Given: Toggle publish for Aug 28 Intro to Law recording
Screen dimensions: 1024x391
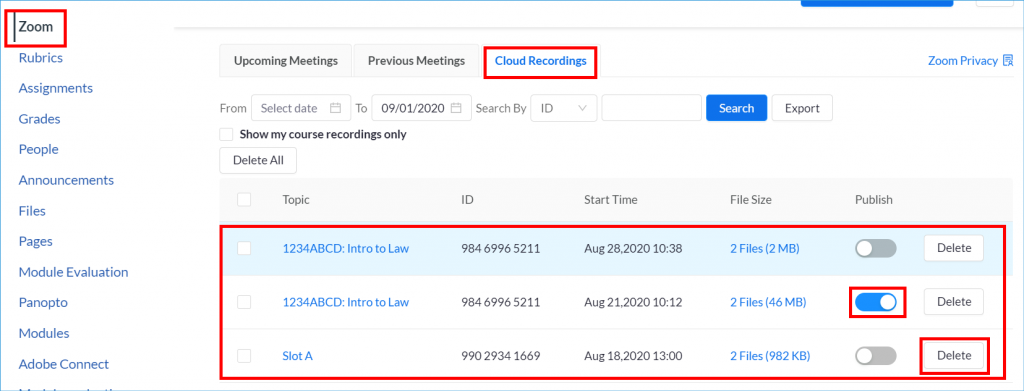Looking at the screenshot, I should 876,248.
